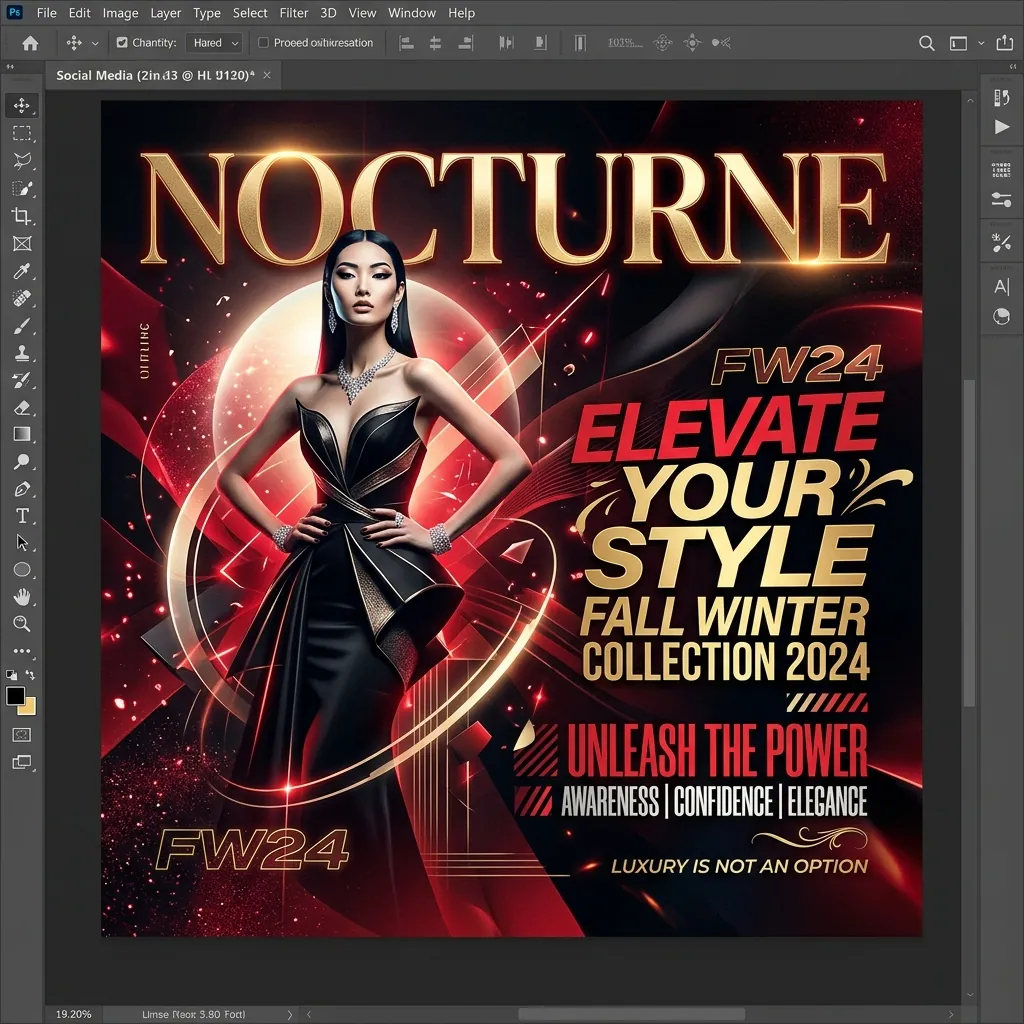Click align right edges icon

[x=466, y=43]
